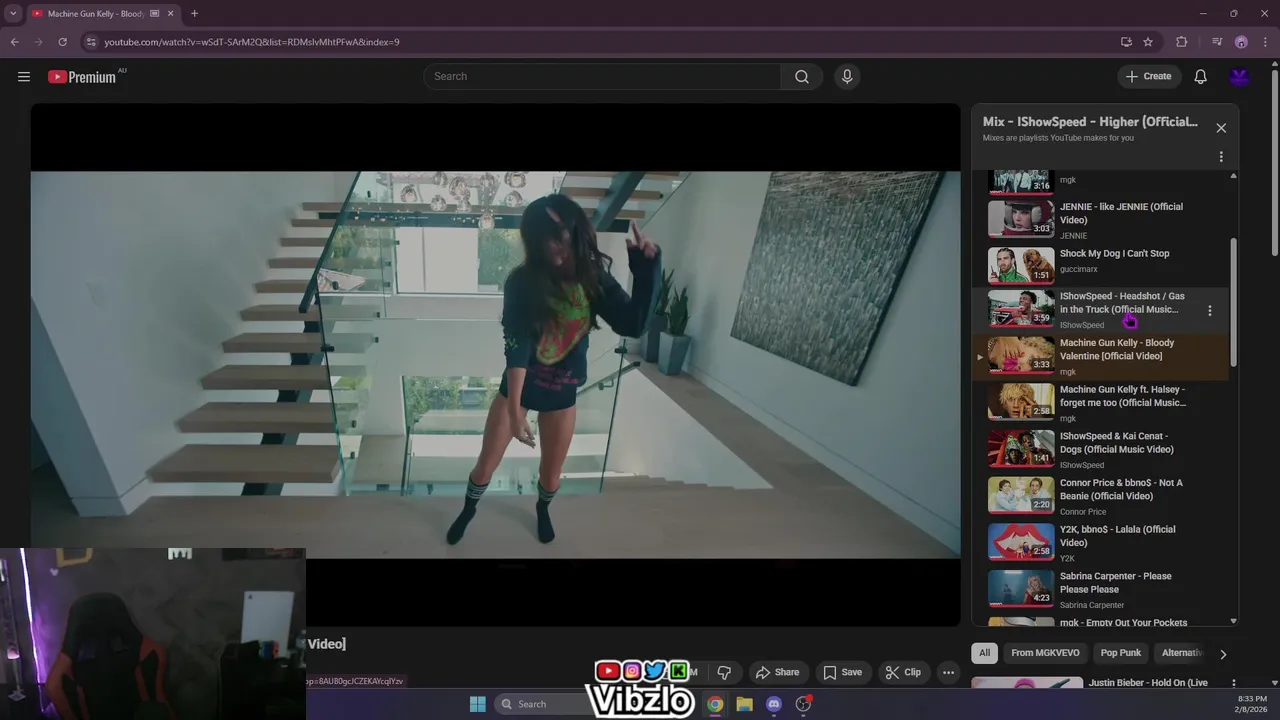Open File Explorer from the taskbar
The image size is (1280, 720).
point(744,704)
